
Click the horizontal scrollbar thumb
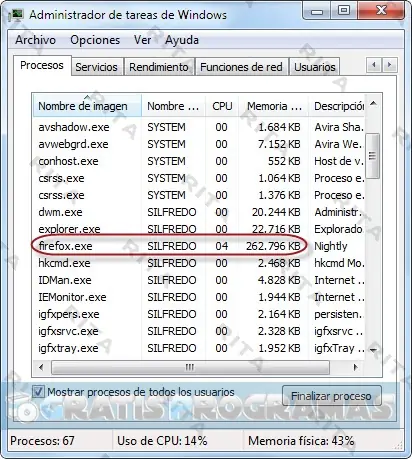[x=190, y=367]
